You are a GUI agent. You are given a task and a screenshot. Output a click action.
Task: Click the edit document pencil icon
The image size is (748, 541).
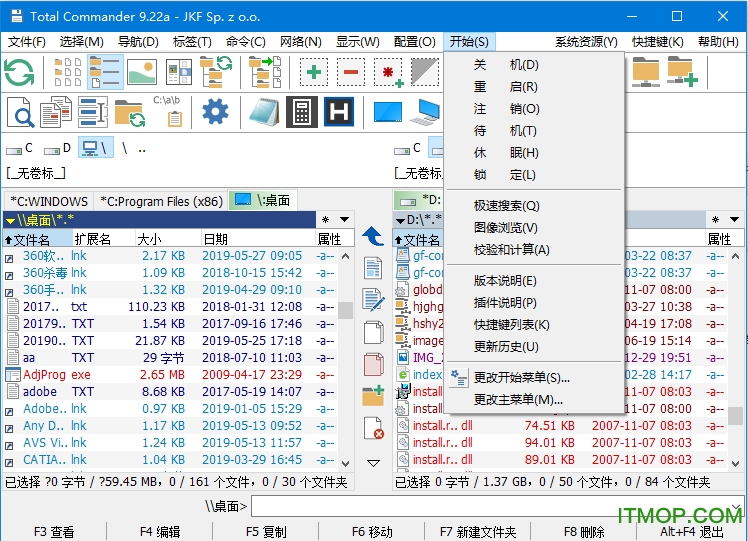click(373, 300)
